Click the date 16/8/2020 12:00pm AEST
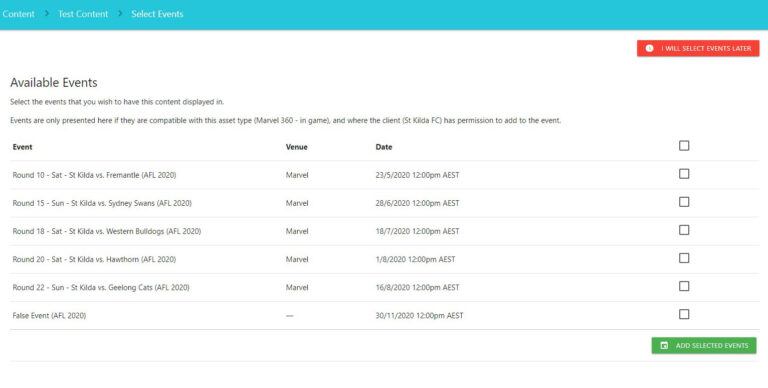This screenshot has height=388, width=768. coord(417,288)
